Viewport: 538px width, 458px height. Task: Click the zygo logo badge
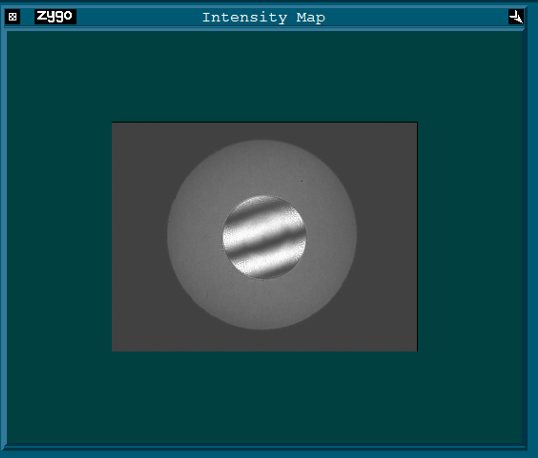55,16
